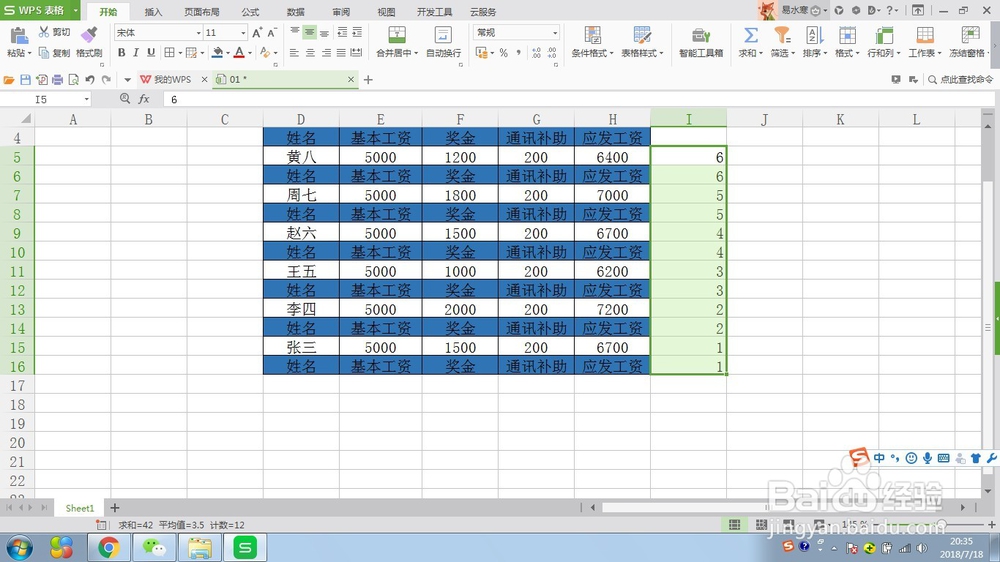This screenshot has height=562, width=1000.
Task: Click the horizontal scrollbar at bottom
Action: pos(778,508)
